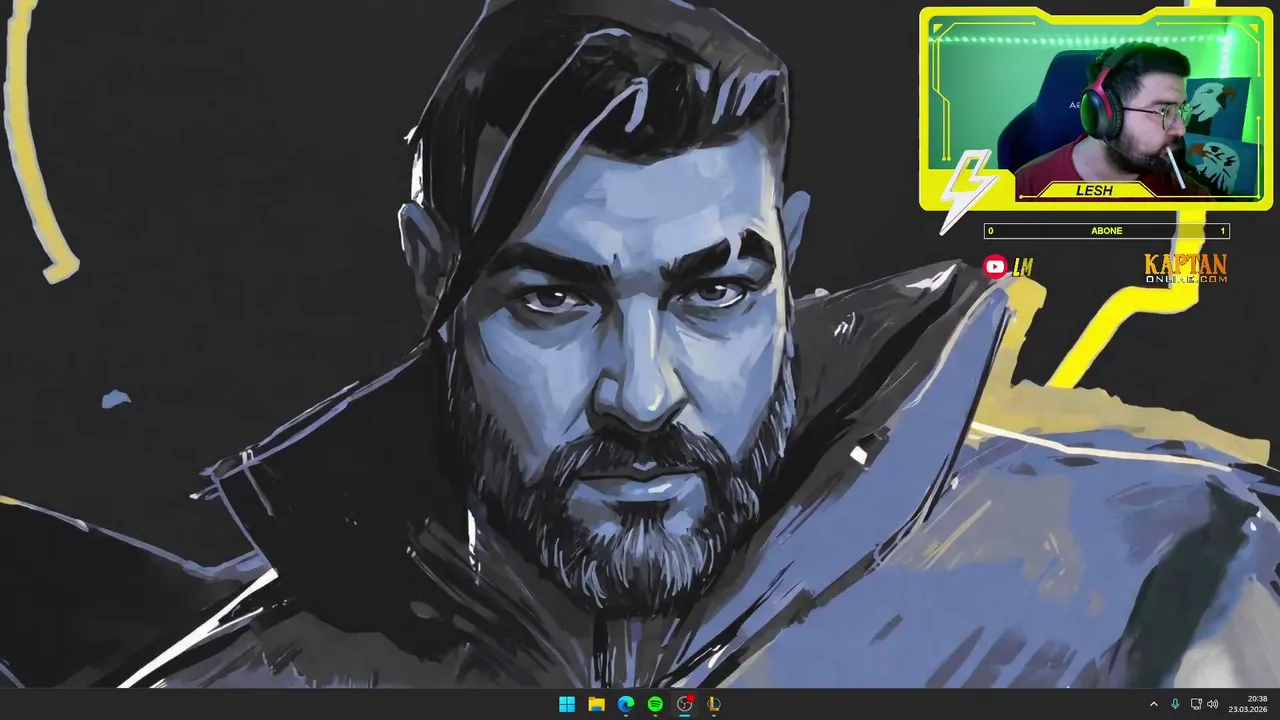Open the OBS Studio taskbar icon
This screenshot has height=720, width=1280.
[685, 704]
